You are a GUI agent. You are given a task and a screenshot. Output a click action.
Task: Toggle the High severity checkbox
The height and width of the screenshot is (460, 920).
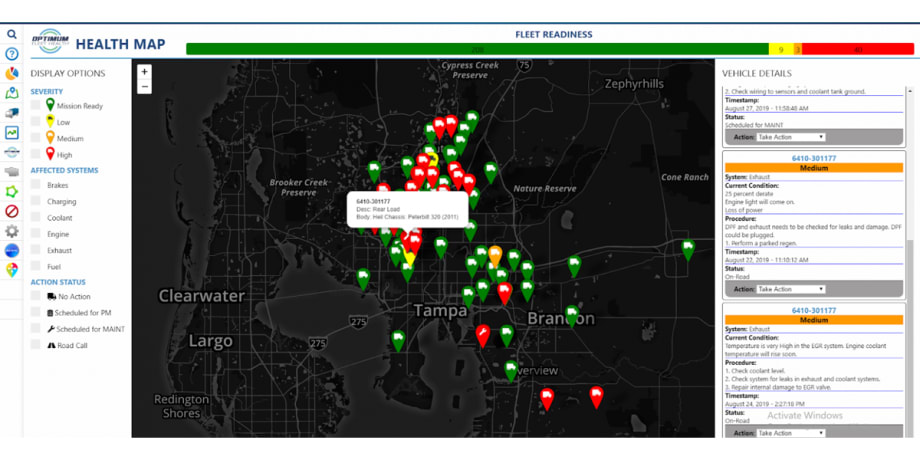click(36, 154)
